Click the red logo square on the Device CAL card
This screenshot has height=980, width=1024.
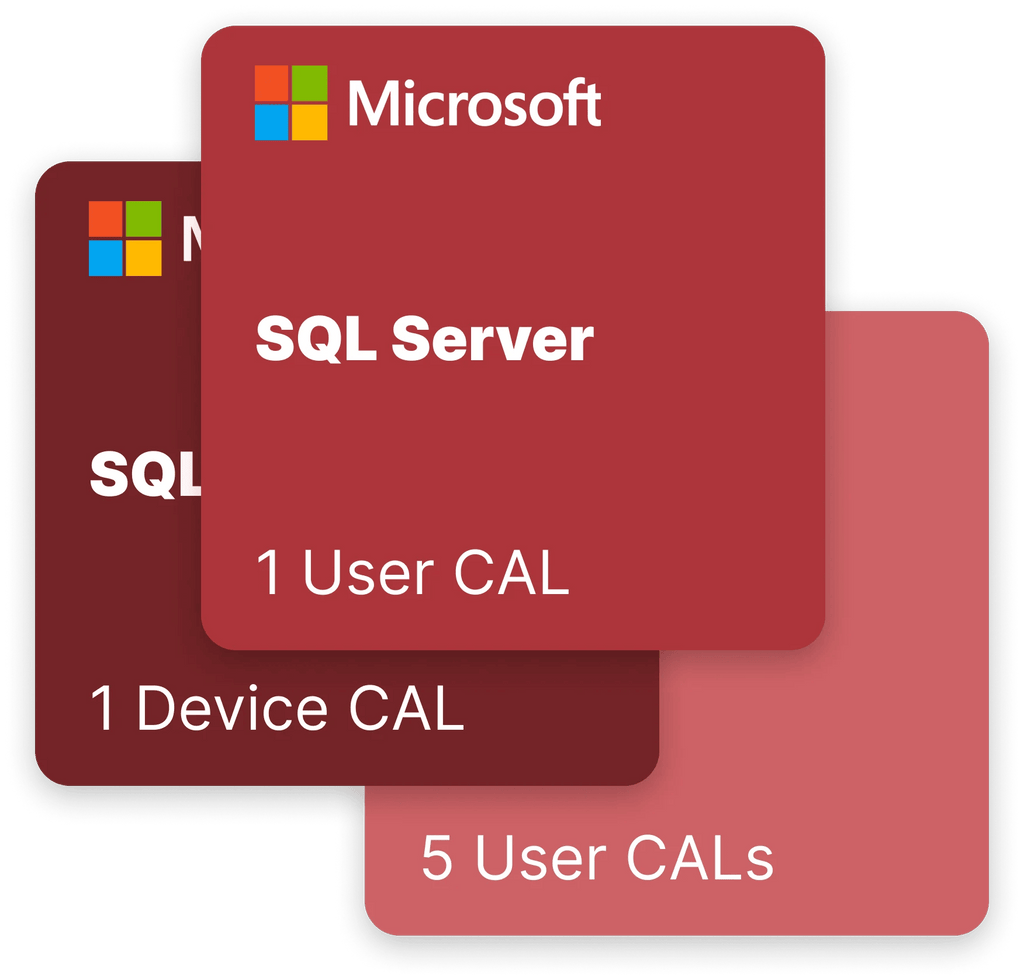coord(106,219)
